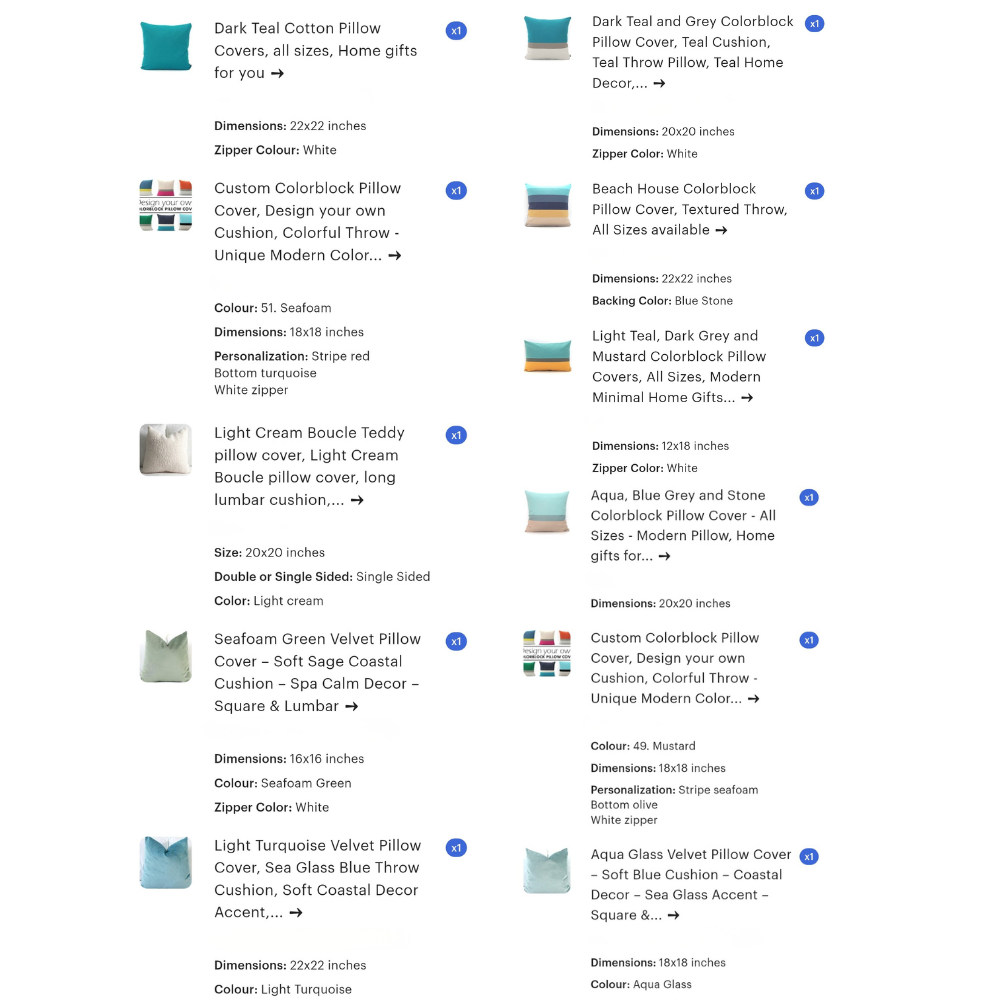This screenshot has width=1000, height=1000.
Task: Open the Aqua Glass Velvet Pillow Cover listing
Action: (x=691, y=885)
